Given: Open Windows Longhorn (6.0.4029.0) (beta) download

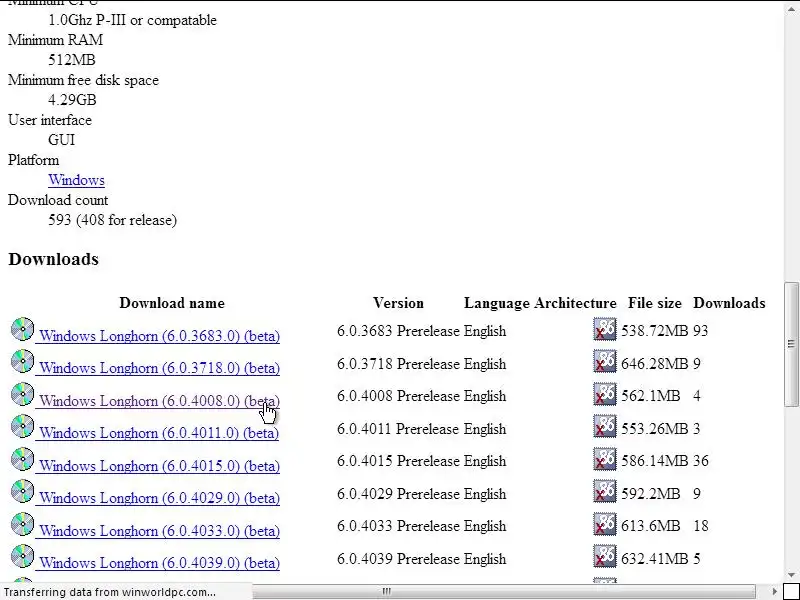Looking at the screenshot, I should 159,497.
